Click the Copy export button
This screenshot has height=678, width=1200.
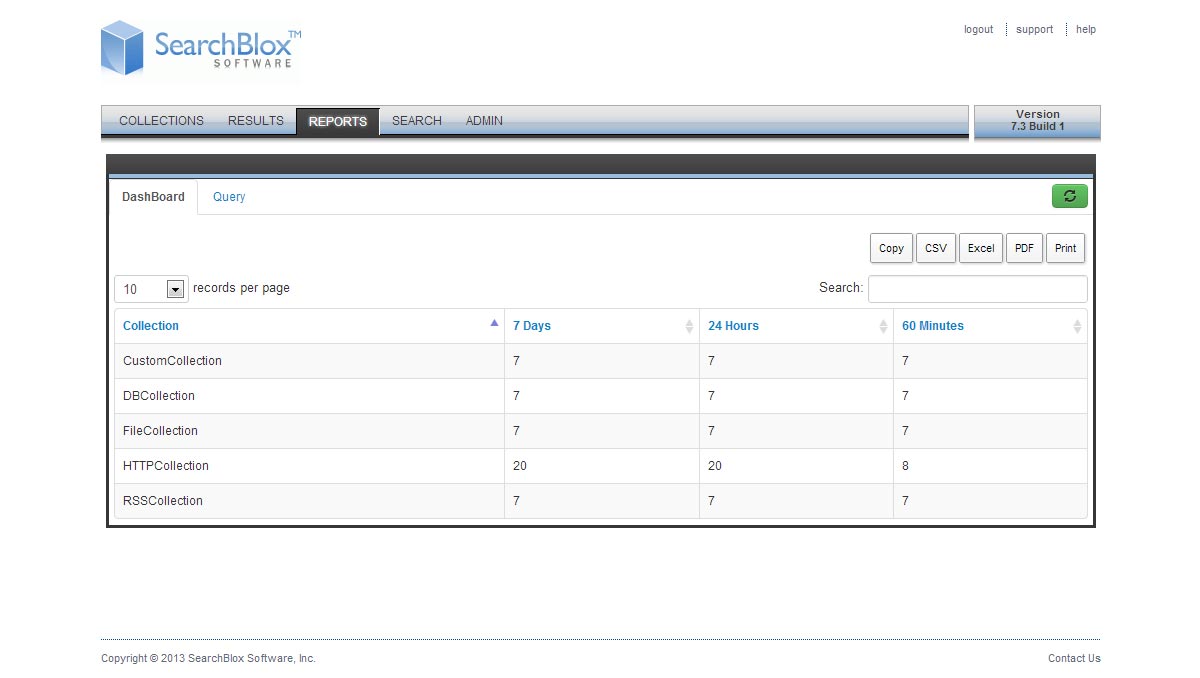pyautogui.click(x=891, y=248)
